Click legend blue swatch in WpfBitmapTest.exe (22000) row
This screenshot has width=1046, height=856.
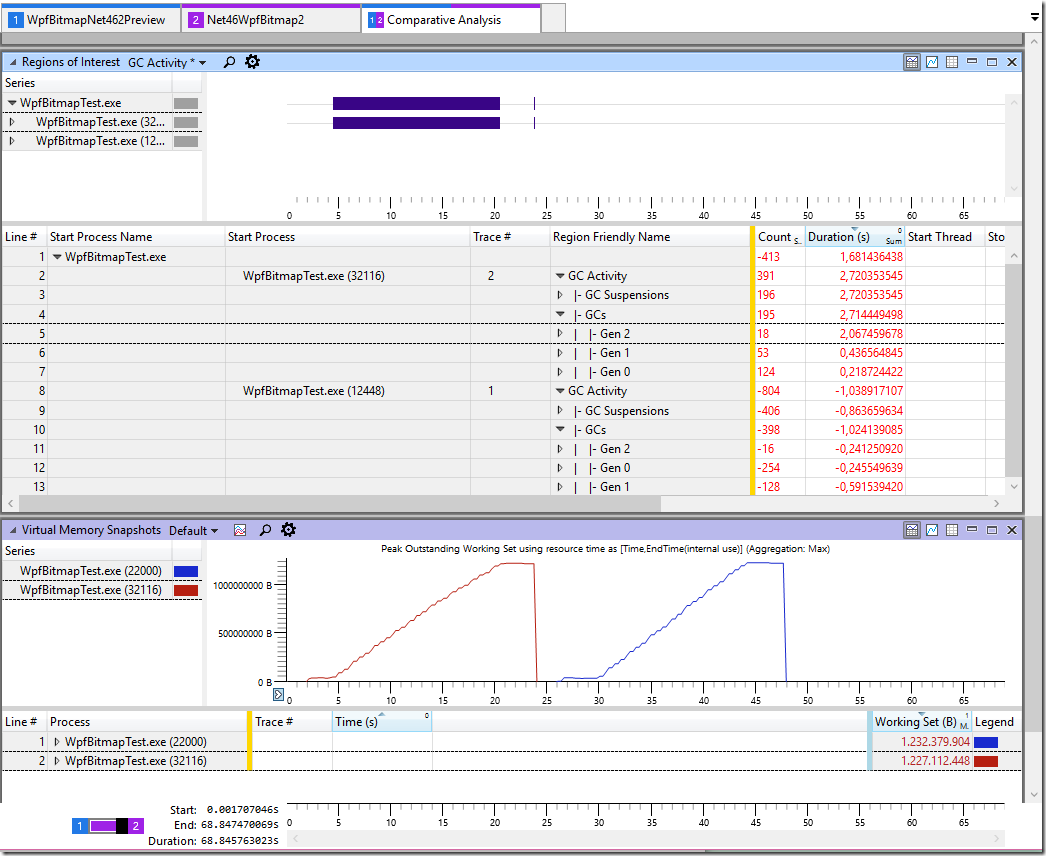(986, 742)
